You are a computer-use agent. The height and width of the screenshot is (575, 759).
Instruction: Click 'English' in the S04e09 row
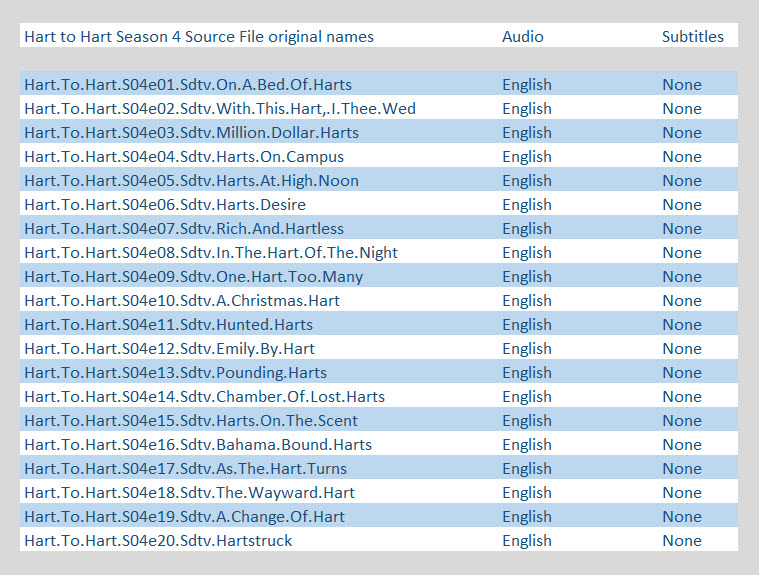click(x=527, y=277)
